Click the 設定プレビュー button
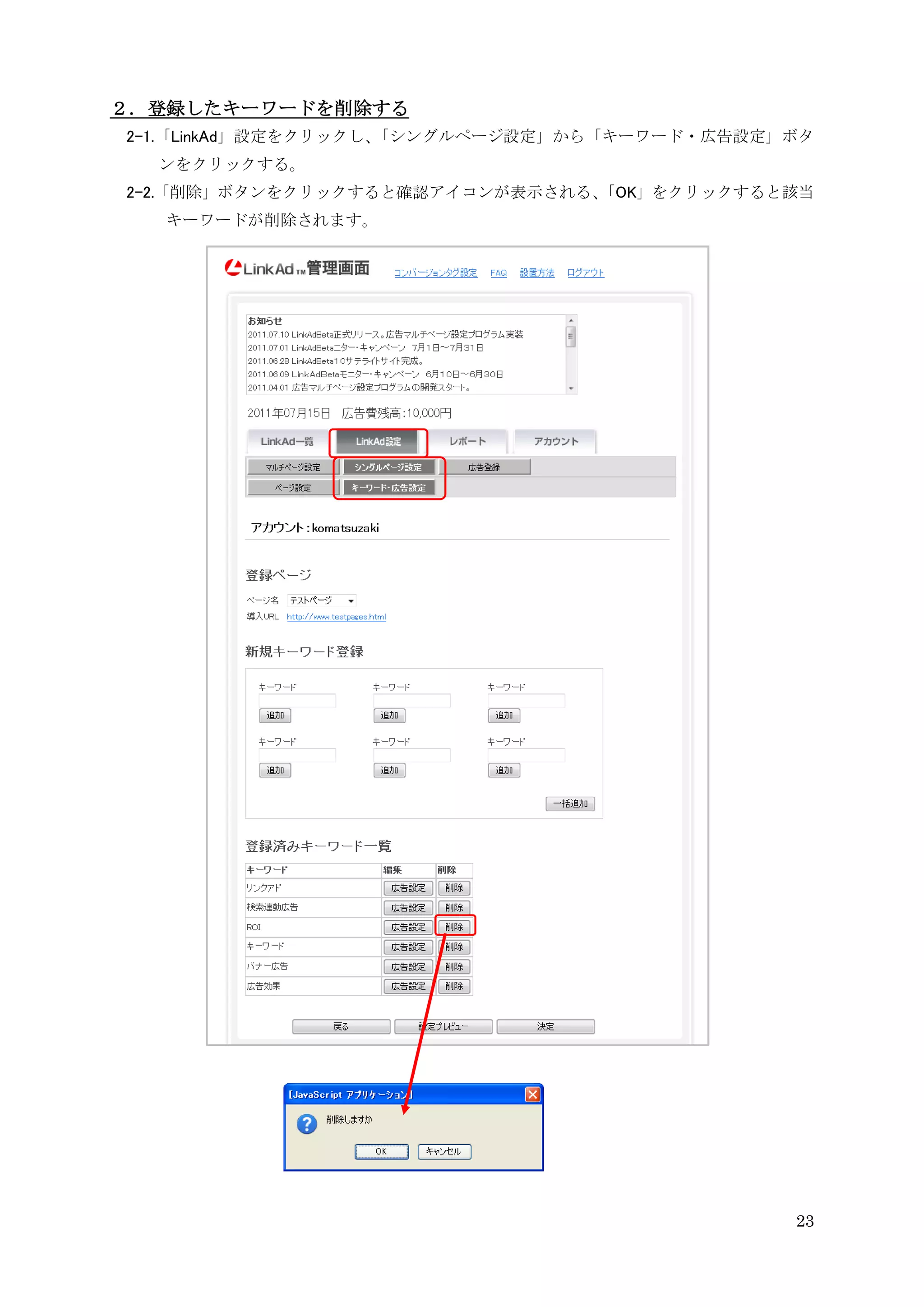 [443, 1026]
